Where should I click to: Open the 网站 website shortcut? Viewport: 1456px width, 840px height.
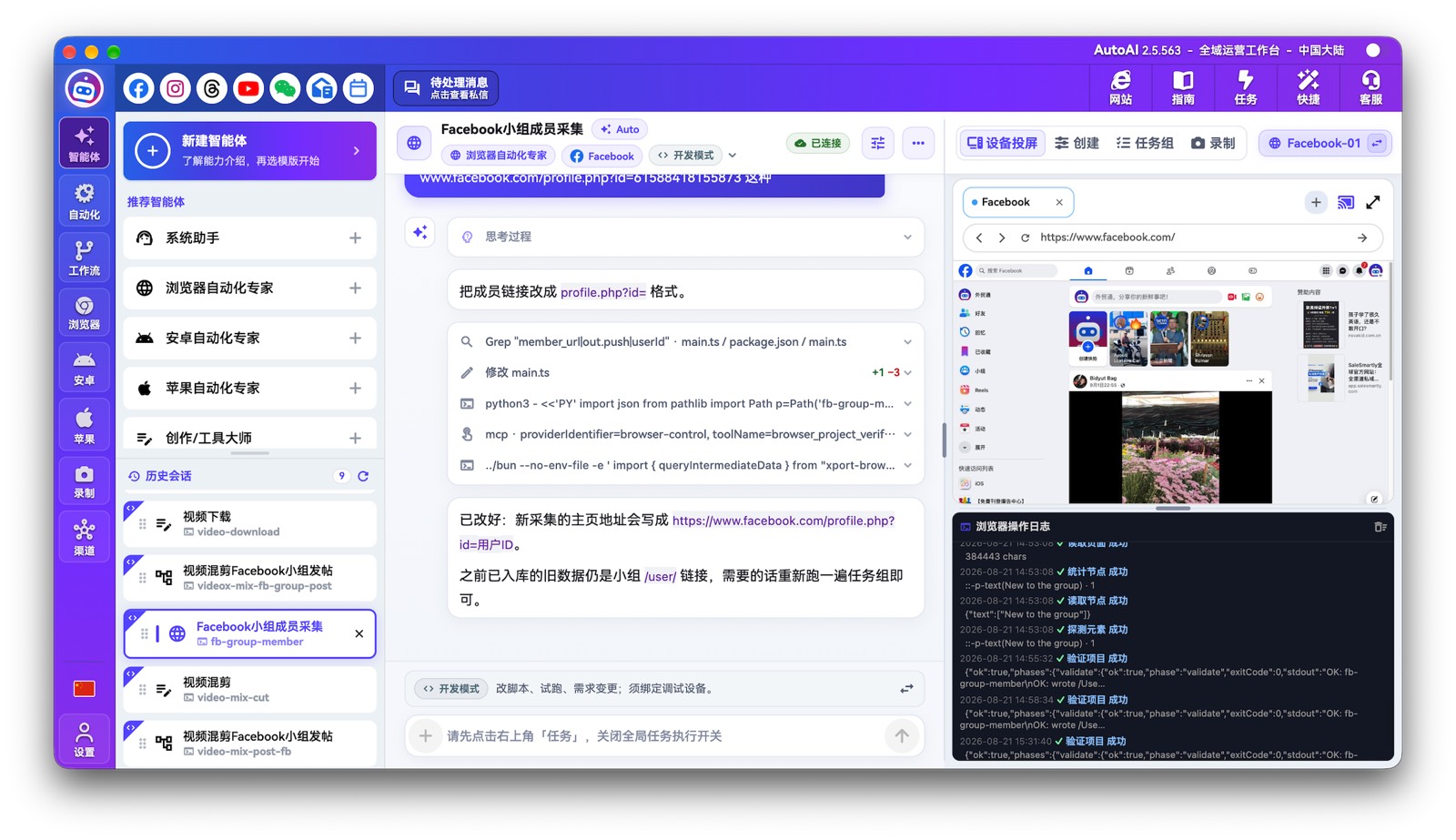coord(1121,88)
